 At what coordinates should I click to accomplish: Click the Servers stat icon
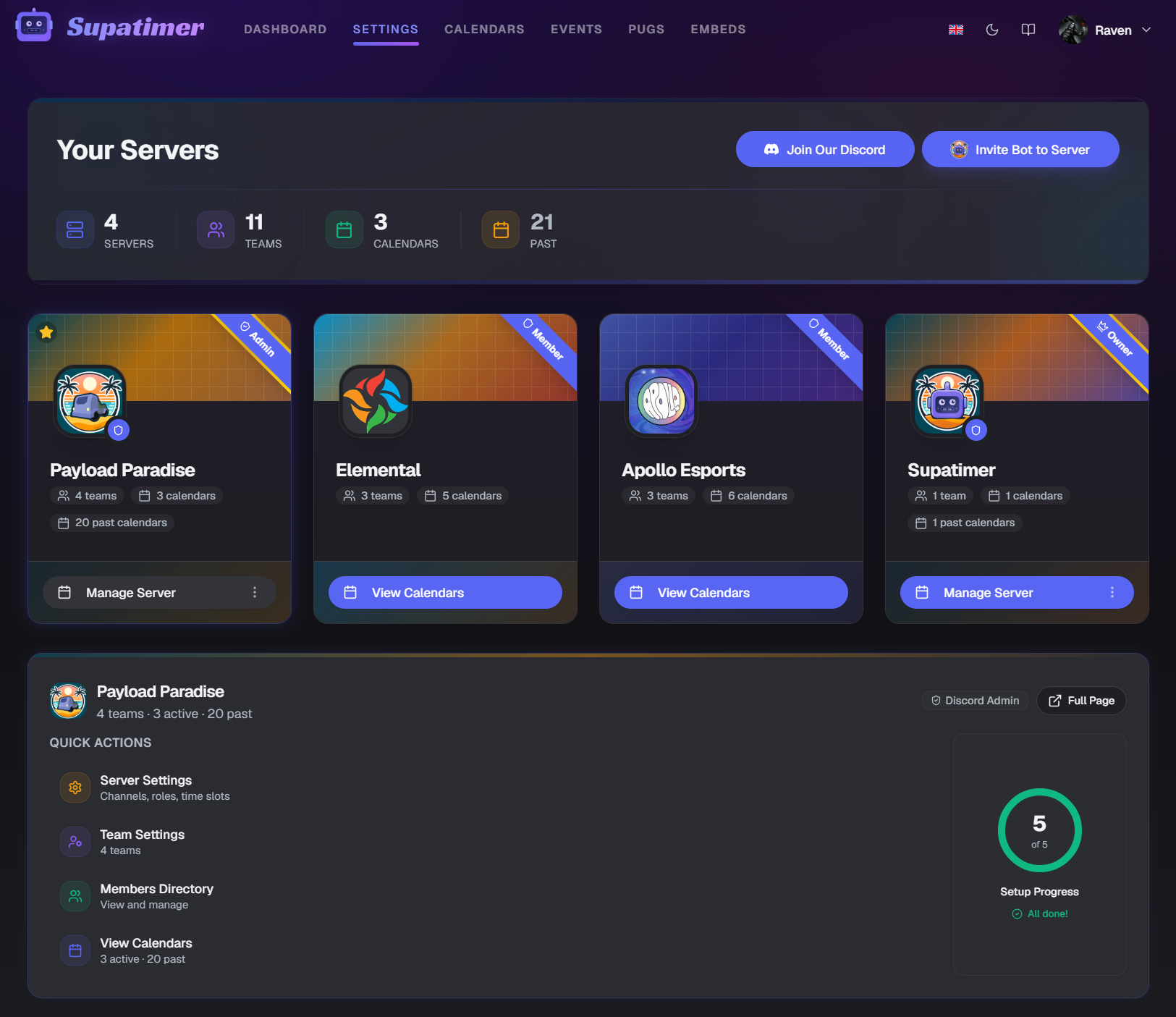coord(75,229)
